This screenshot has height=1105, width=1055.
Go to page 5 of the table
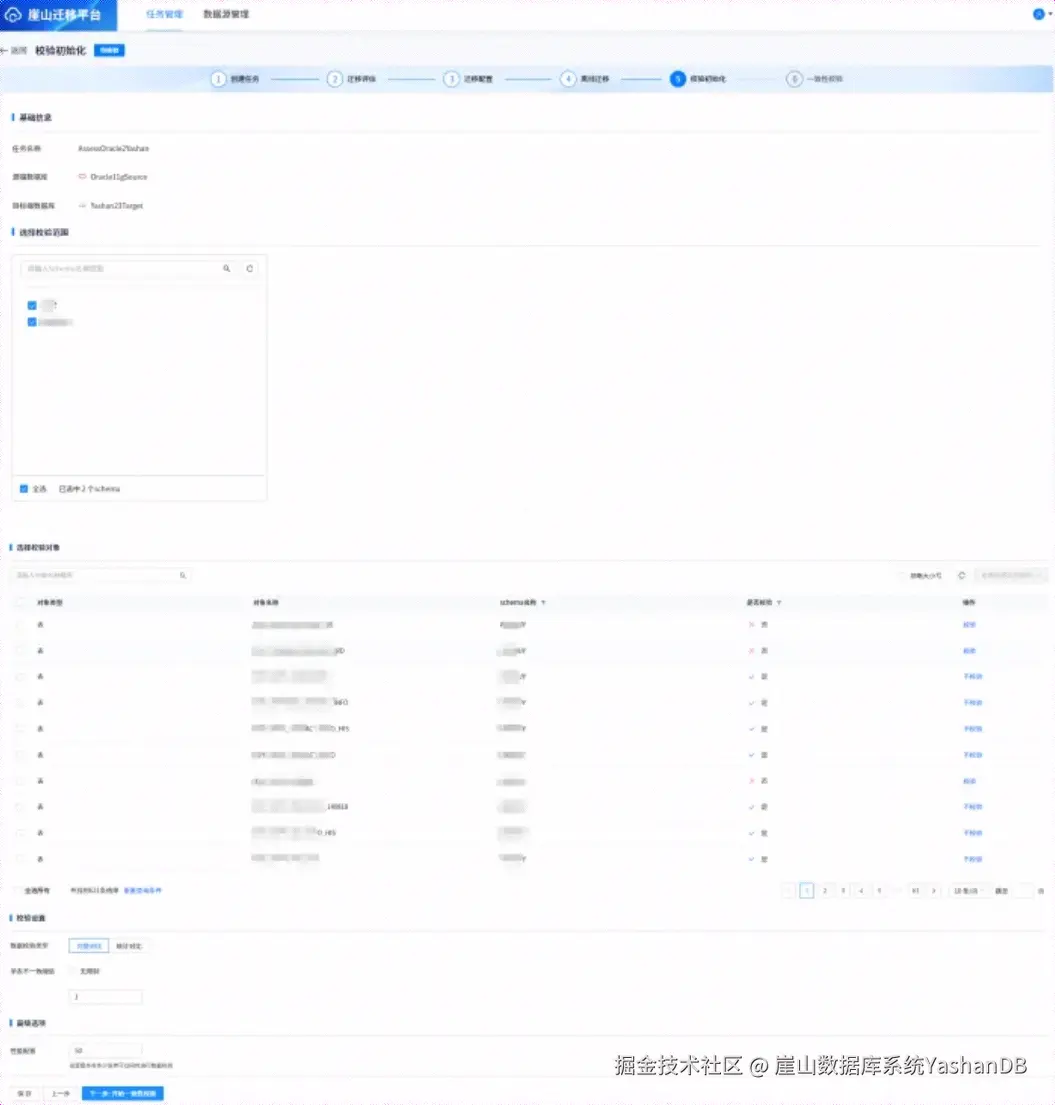click(879, 891)
